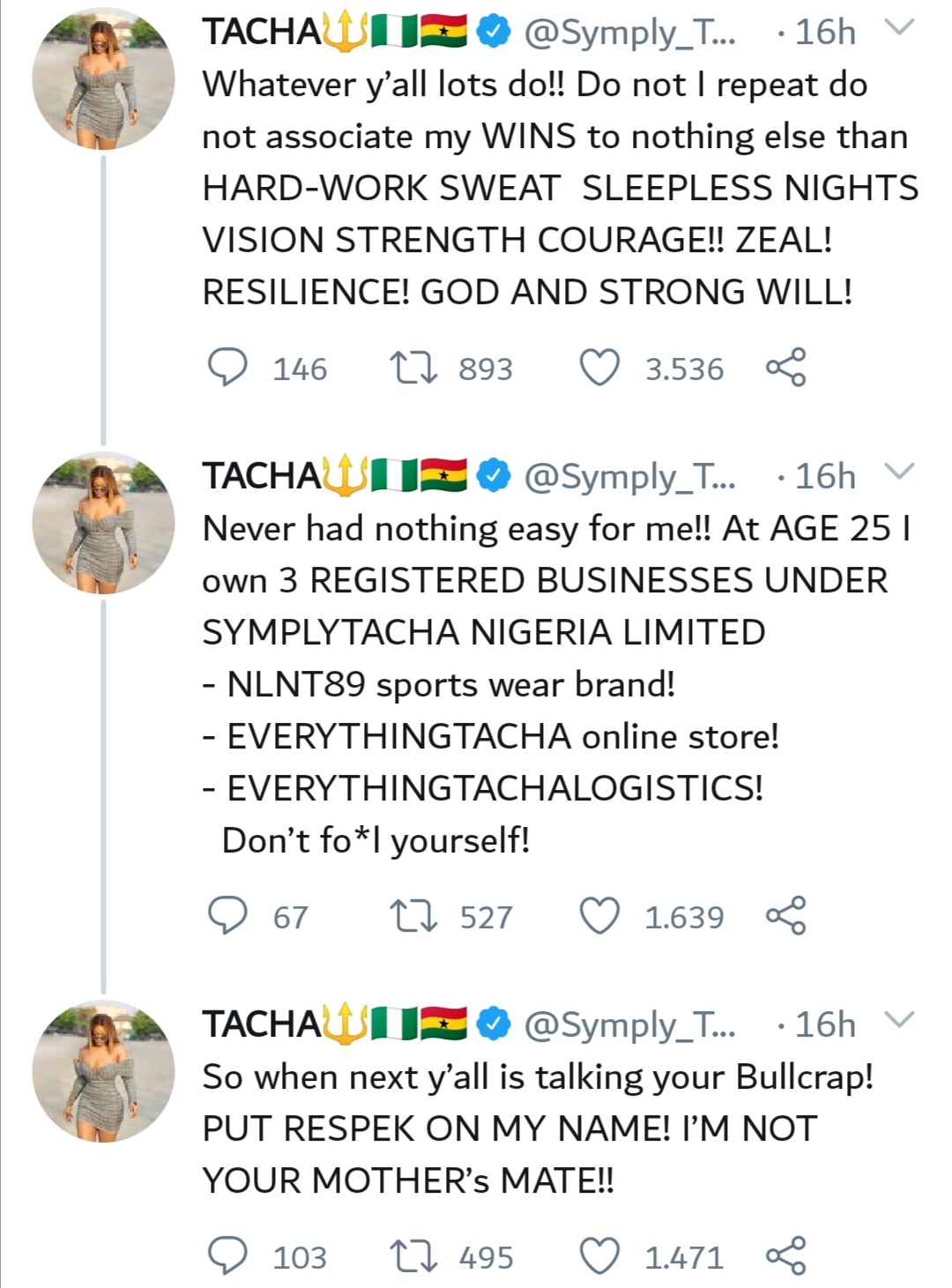Image resolution: width=952 pixels, height=1288 pixels.
Task: Open the 16h timestamp on the last tweet
Action: tap(824, 1025)
